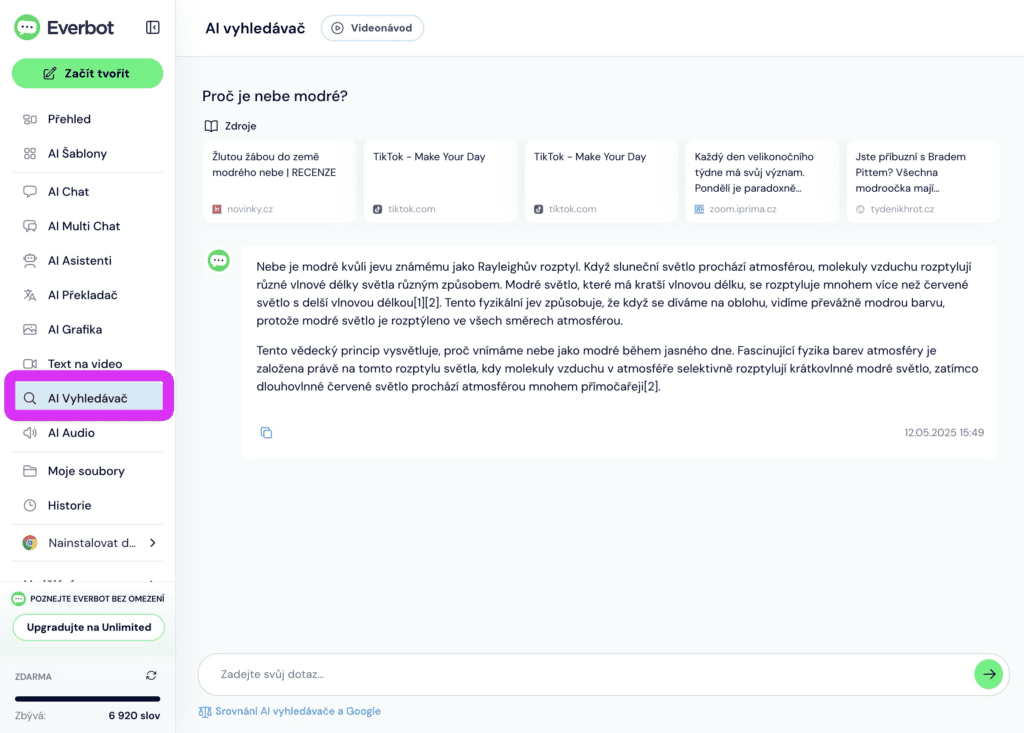
Task: Open the Zdroje book icon
Action: click(x=211, y=126)
